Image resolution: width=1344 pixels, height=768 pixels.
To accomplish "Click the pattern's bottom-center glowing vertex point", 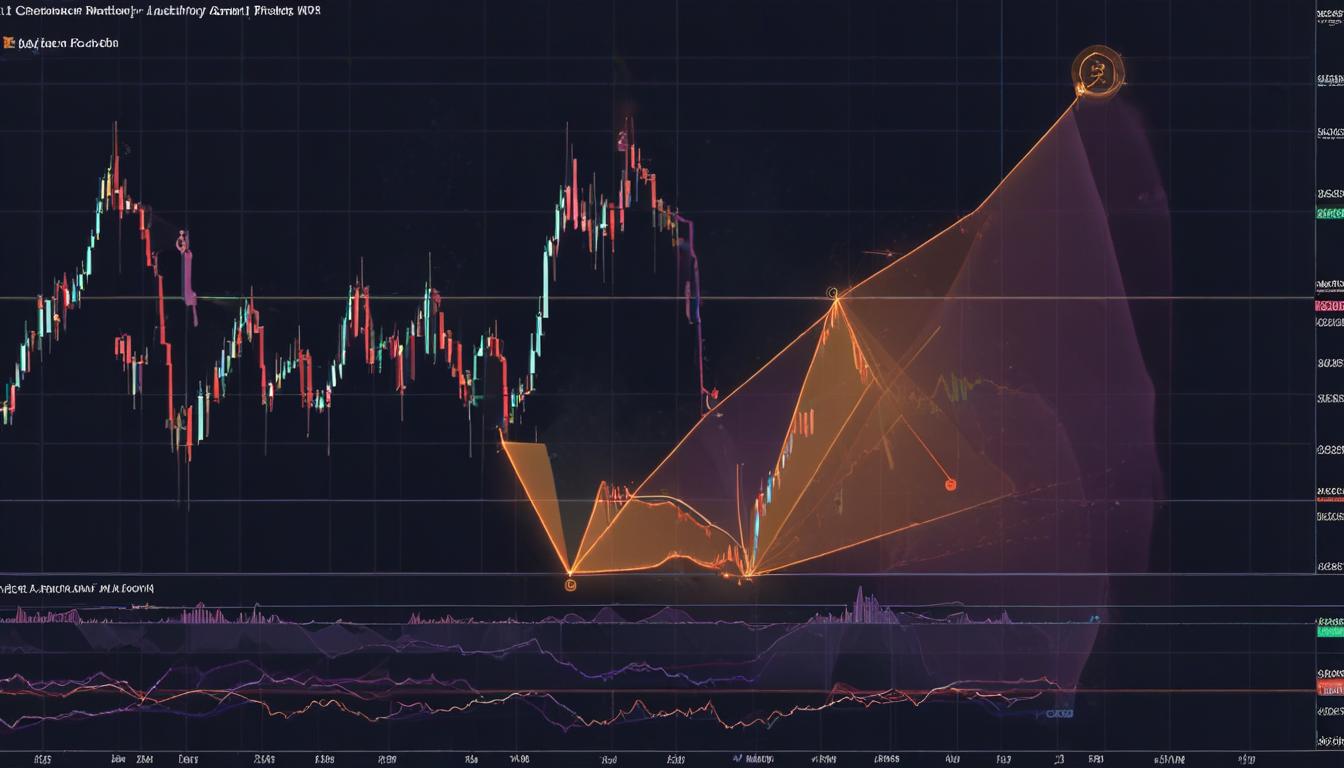I will click(x=747, y=574).
